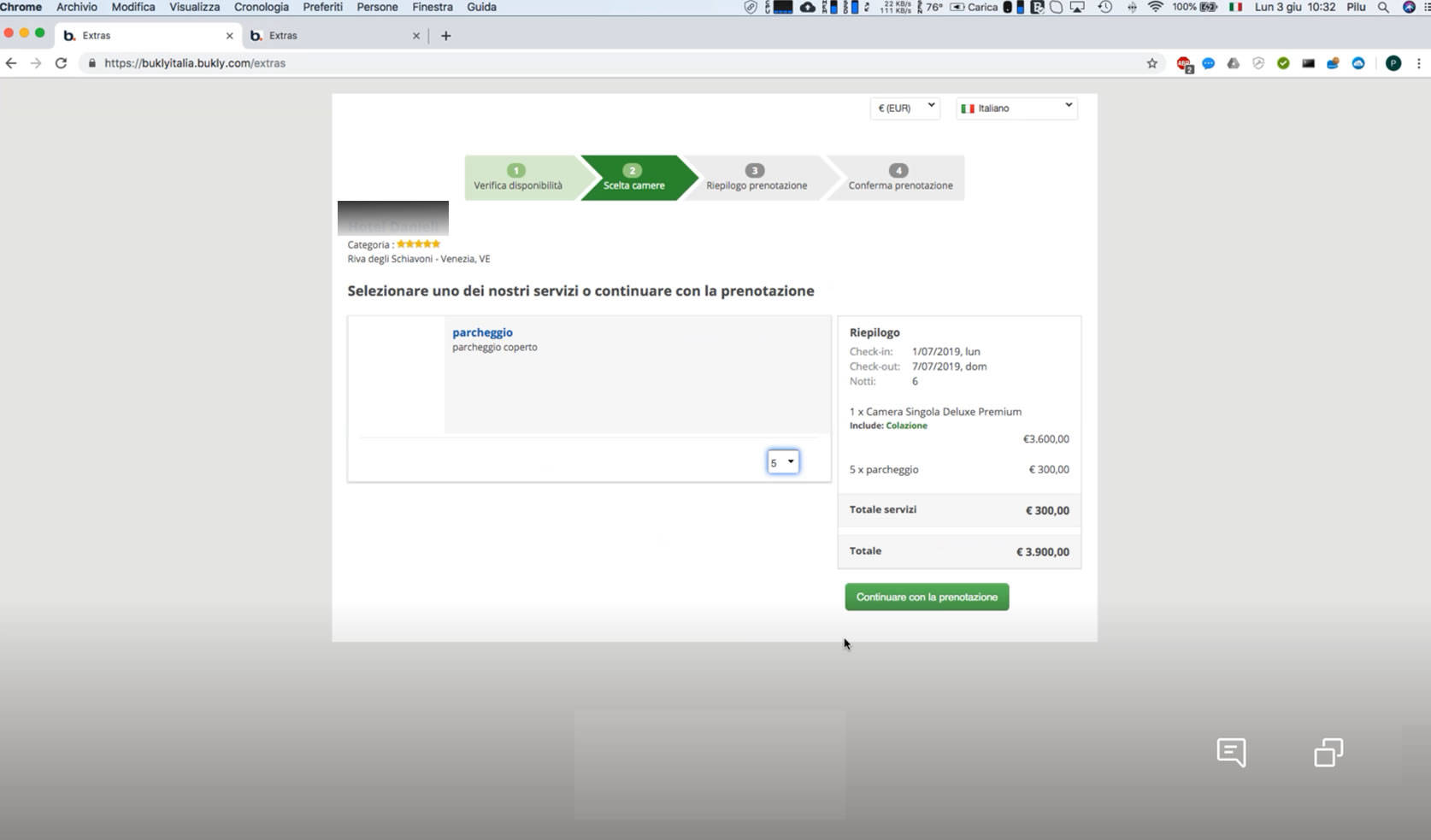1431x840 pixels.
Task: Open the parcheggio quantity dropdown
Action: [x=783, y=462]
